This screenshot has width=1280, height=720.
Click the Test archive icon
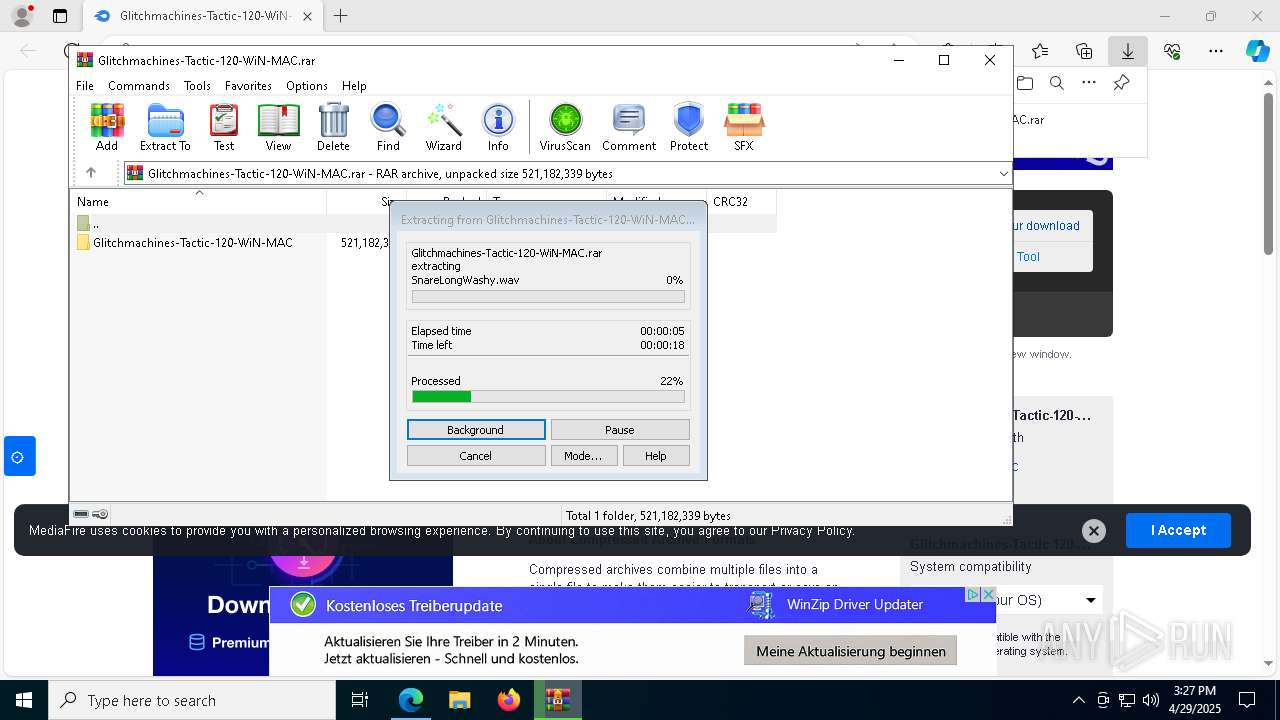pos(224,127)
